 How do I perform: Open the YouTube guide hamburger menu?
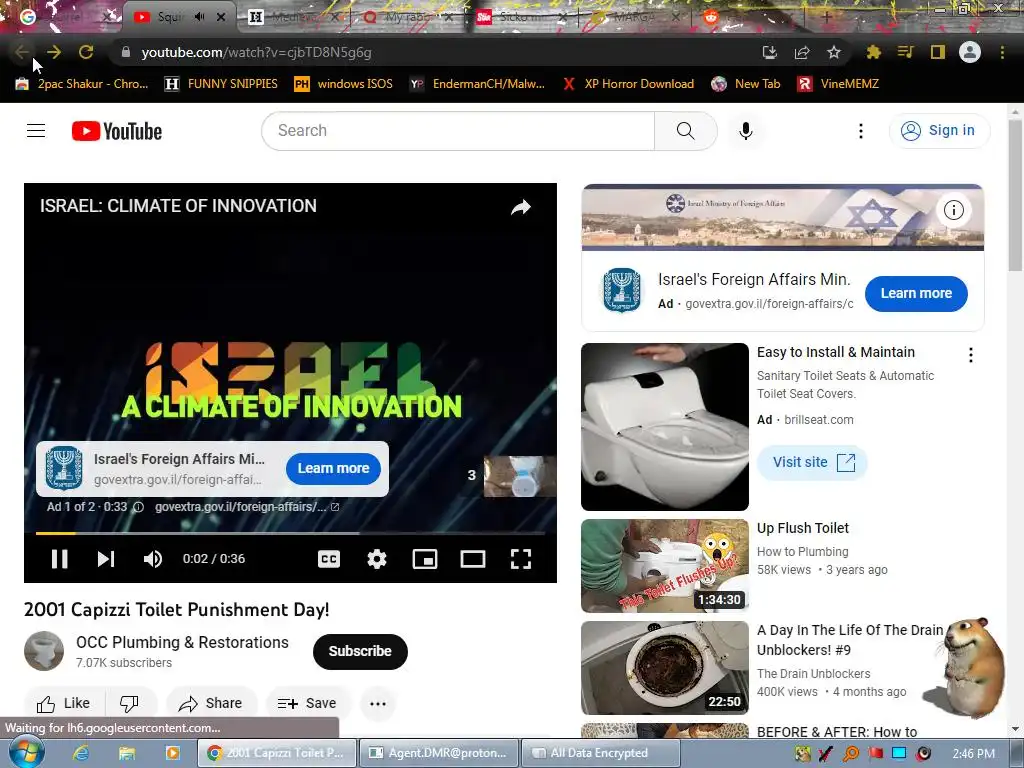click(x=36, y=131)
